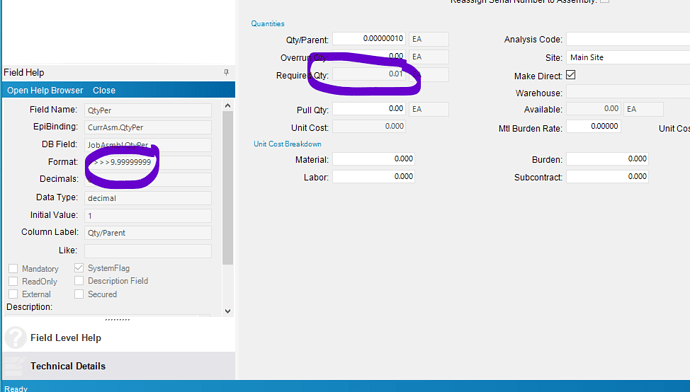
Task: Toggle the Secured checkbox
Action: (x=79, y=294)
